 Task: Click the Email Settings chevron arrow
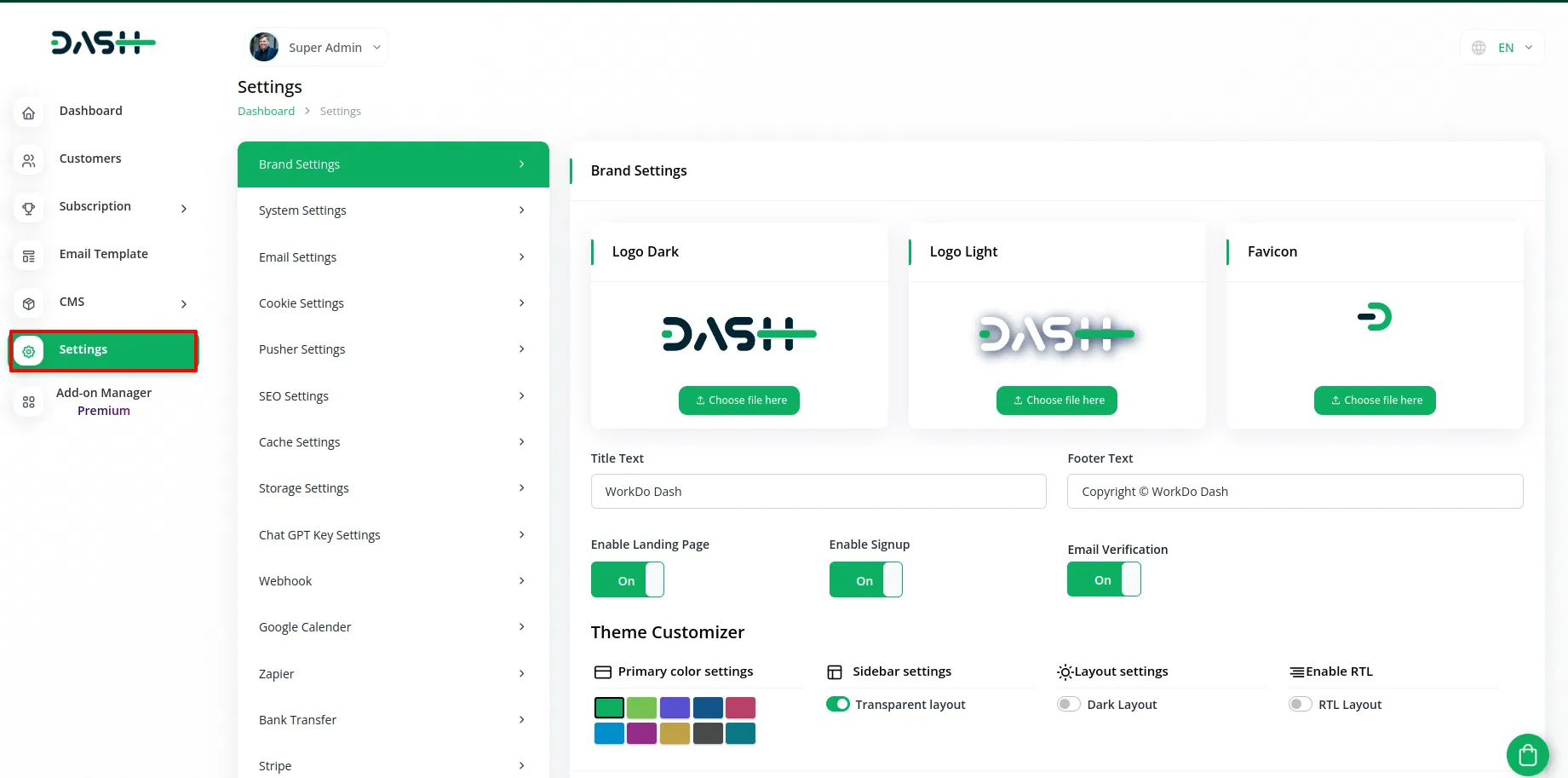click(521, 256)
